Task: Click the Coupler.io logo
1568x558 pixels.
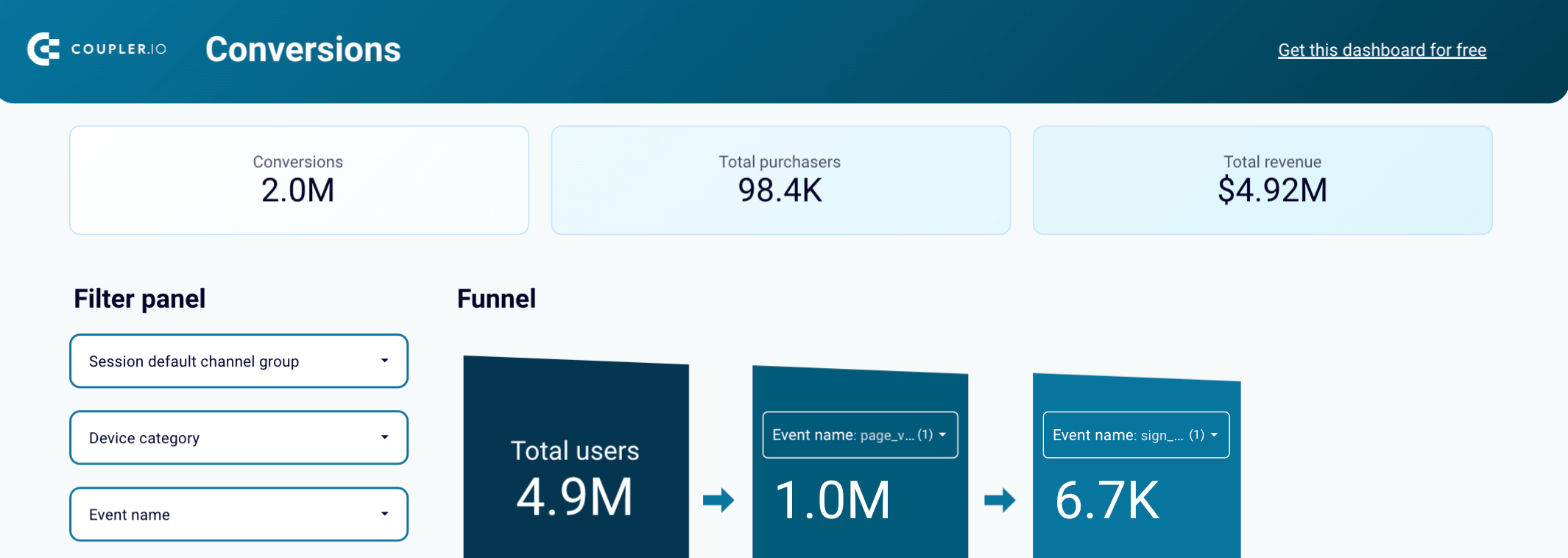Action: (x=97, y=49)
